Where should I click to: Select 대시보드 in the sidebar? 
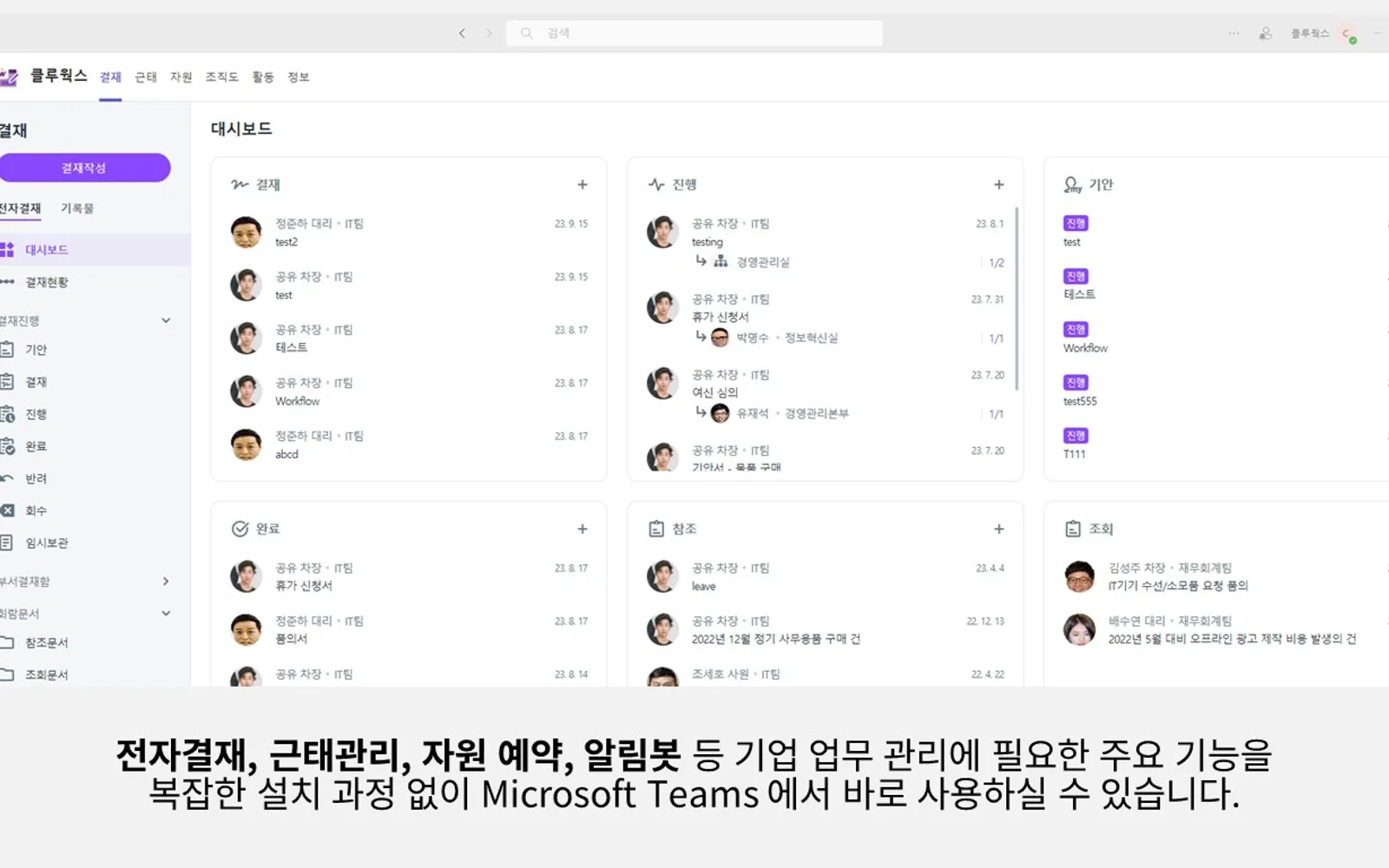click(x=95, y=250)
